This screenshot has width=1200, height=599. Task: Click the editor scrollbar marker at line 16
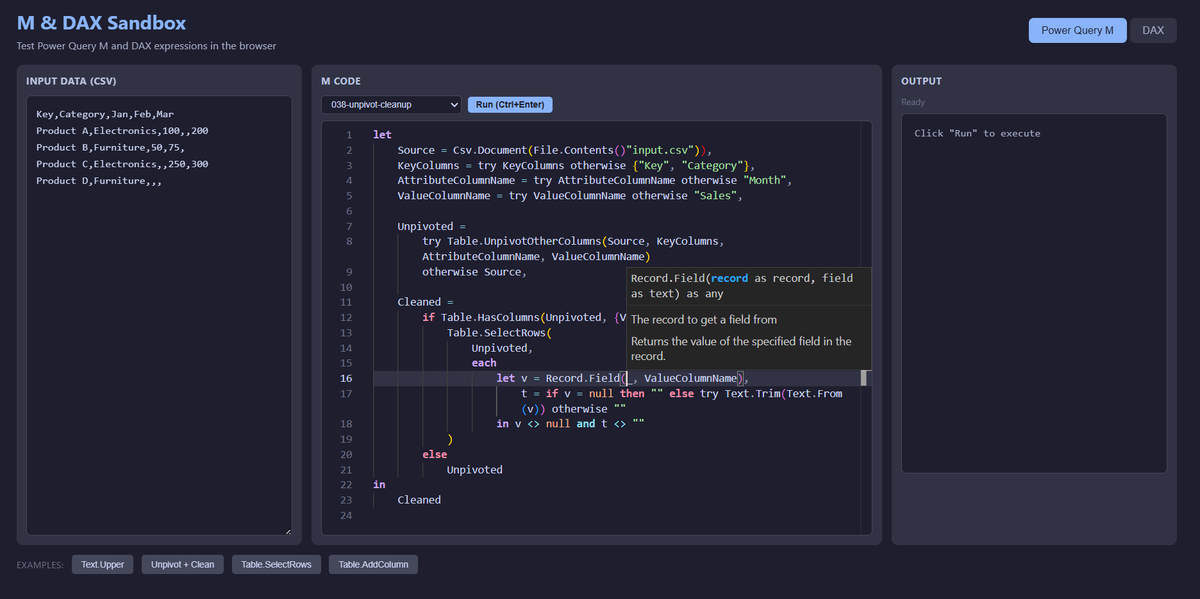864,378
